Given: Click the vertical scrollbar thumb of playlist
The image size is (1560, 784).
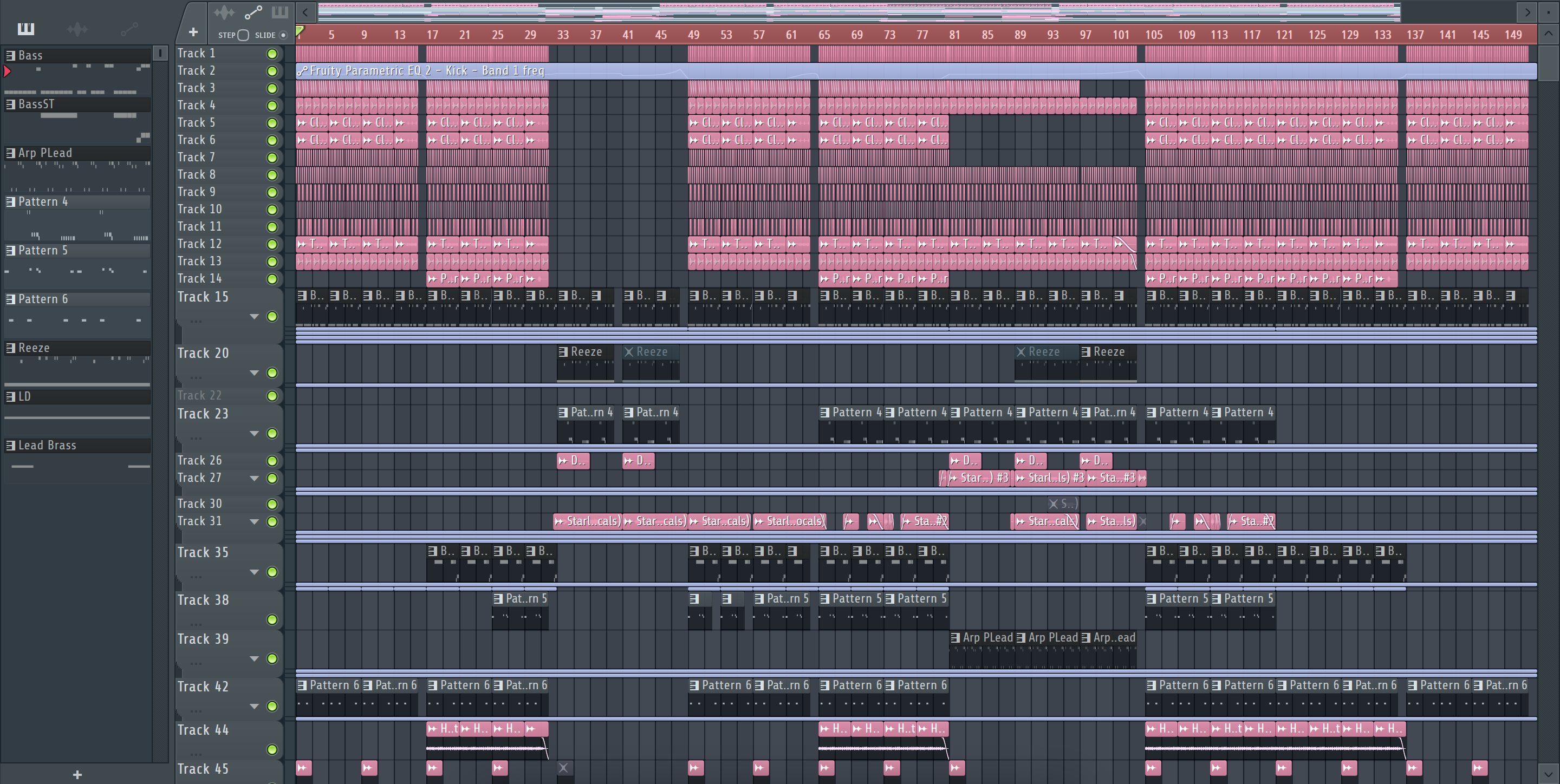Looking at the screenshot, I should coord(1548,63).
